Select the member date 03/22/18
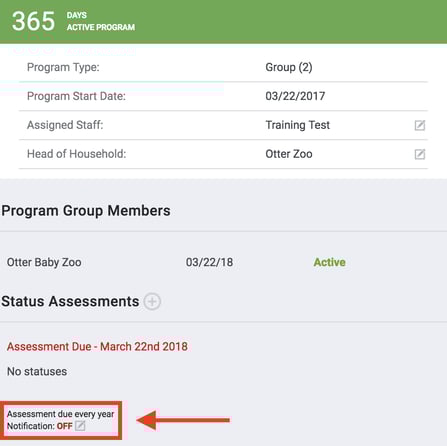Viewport: 447px width, 446px height. [209, 262]
